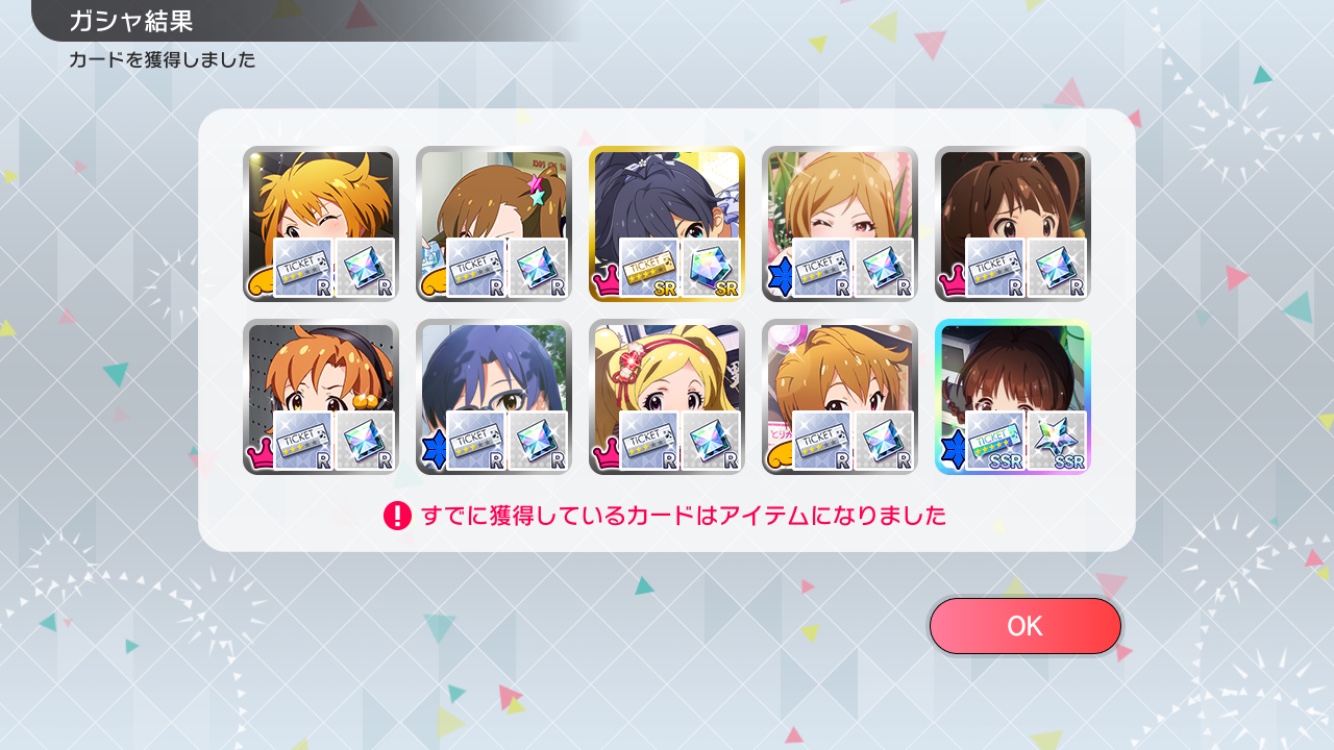Select top-row winking girl with flowers card

click(839, 224)
